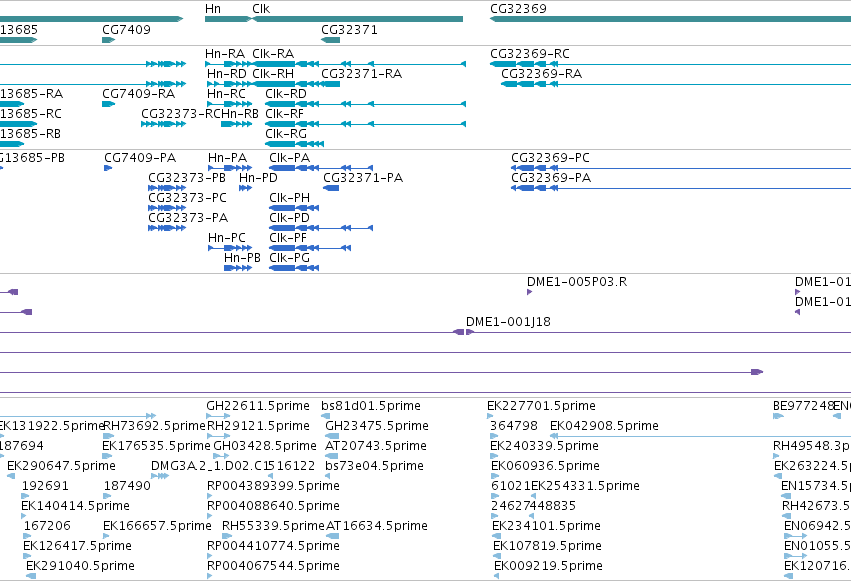
Task: Select transcript Clk-RH
Action: click(x=273, y=74)
